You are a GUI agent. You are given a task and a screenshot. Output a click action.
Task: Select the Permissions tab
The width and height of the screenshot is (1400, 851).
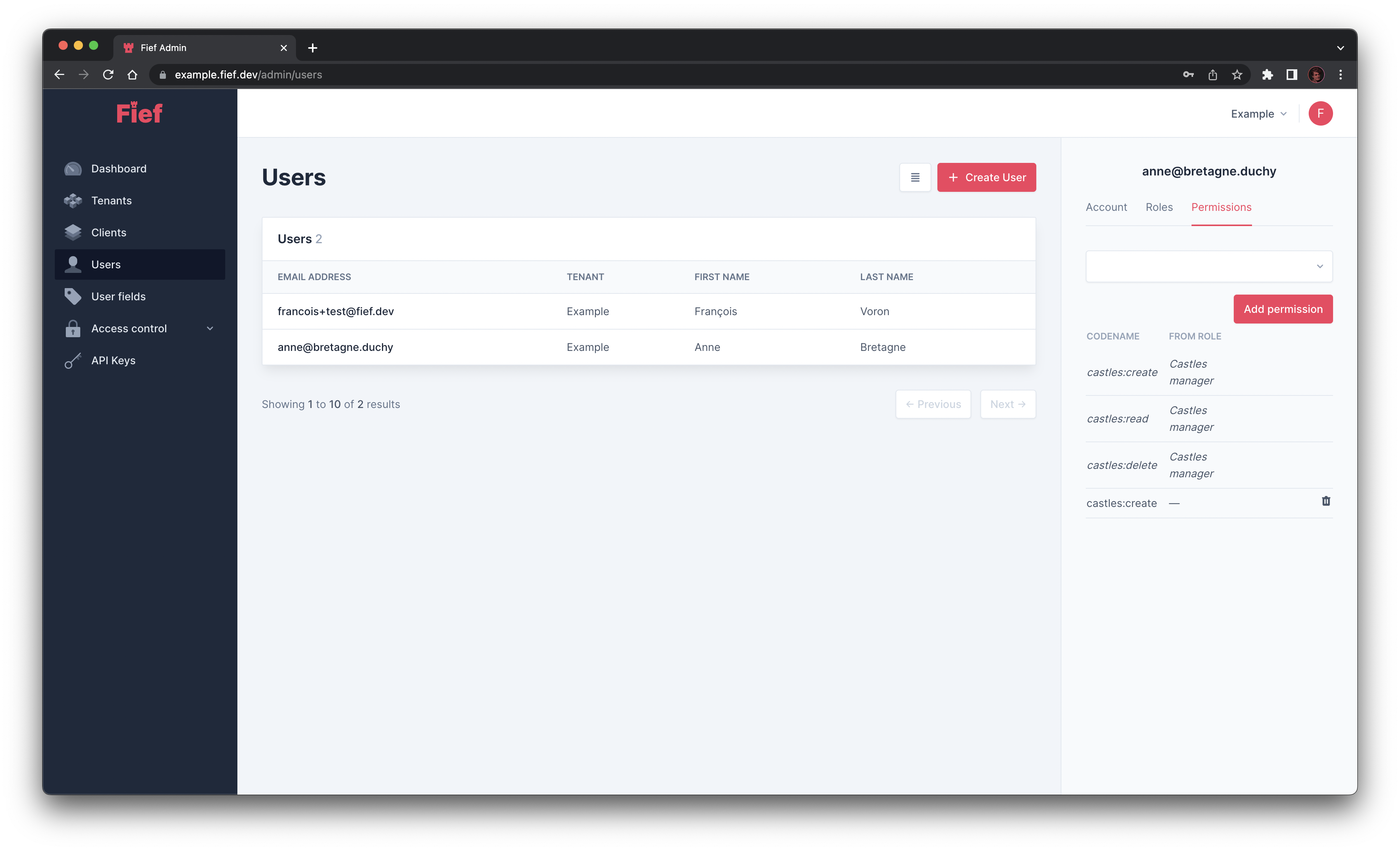point(1221,207)
